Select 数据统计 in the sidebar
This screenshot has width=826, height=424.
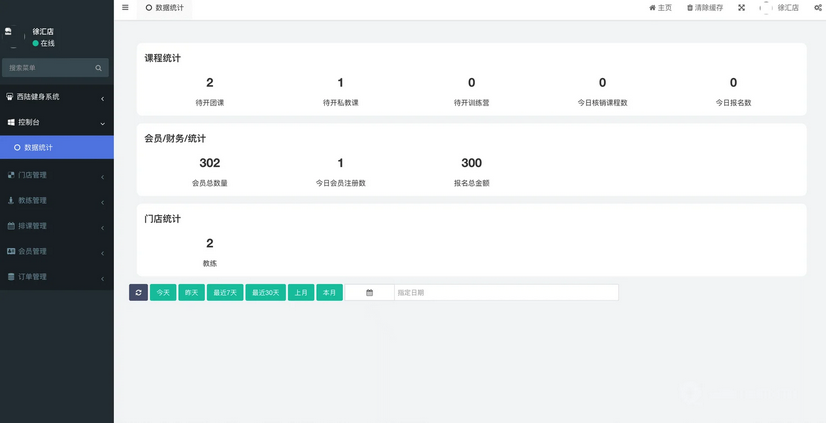57,147
